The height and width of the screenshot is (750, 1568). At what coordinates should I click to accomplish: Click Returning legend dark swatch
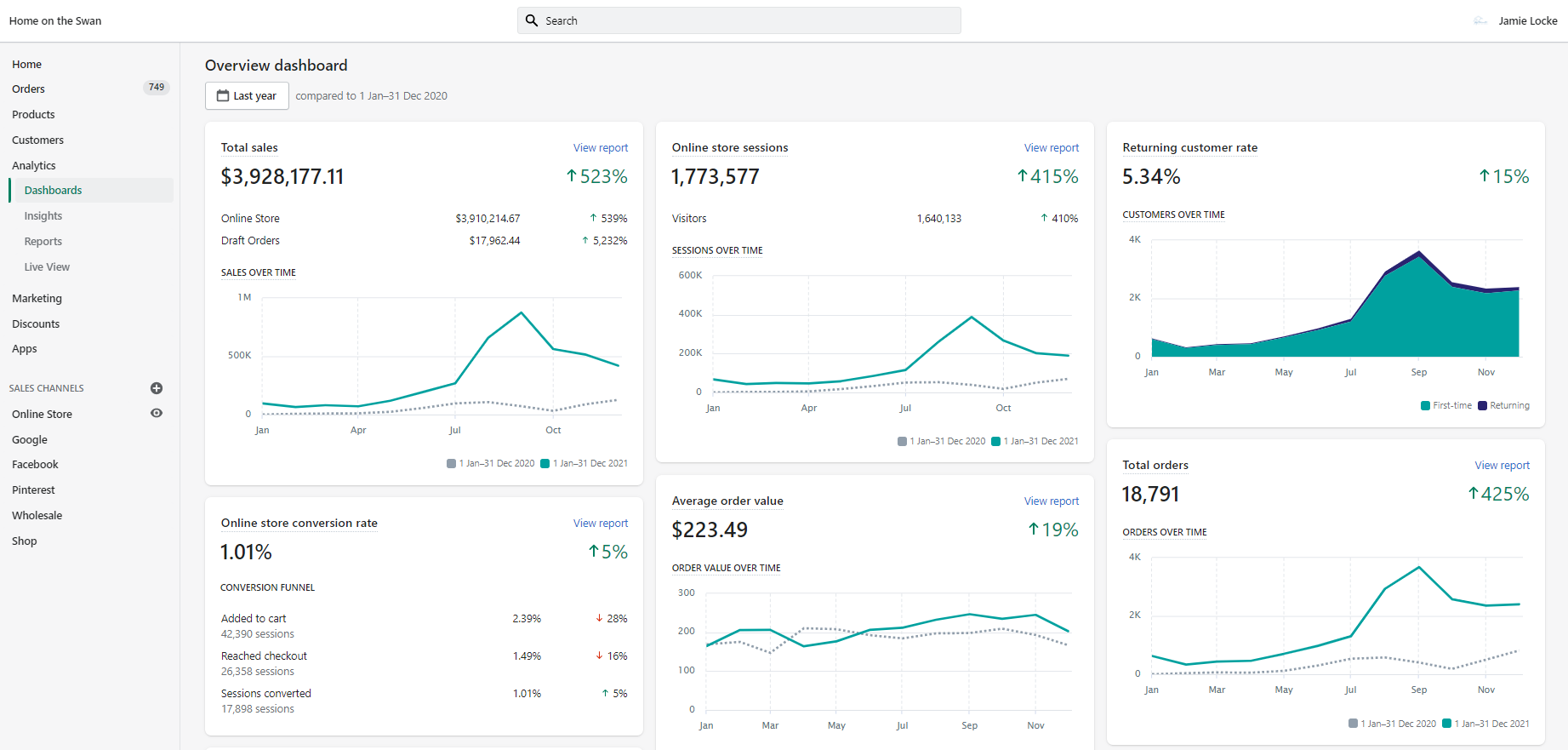pos(1482,405)
